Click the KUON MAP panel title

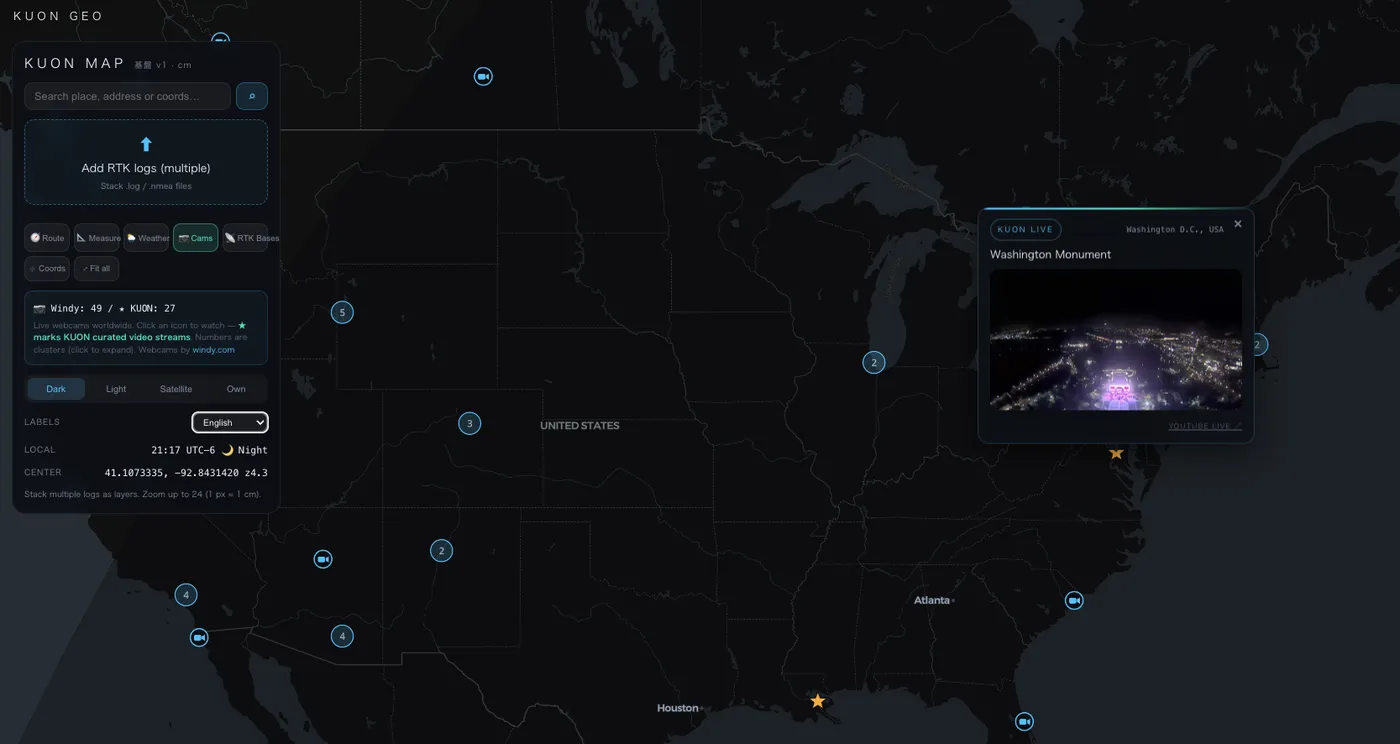click(74, 63)
